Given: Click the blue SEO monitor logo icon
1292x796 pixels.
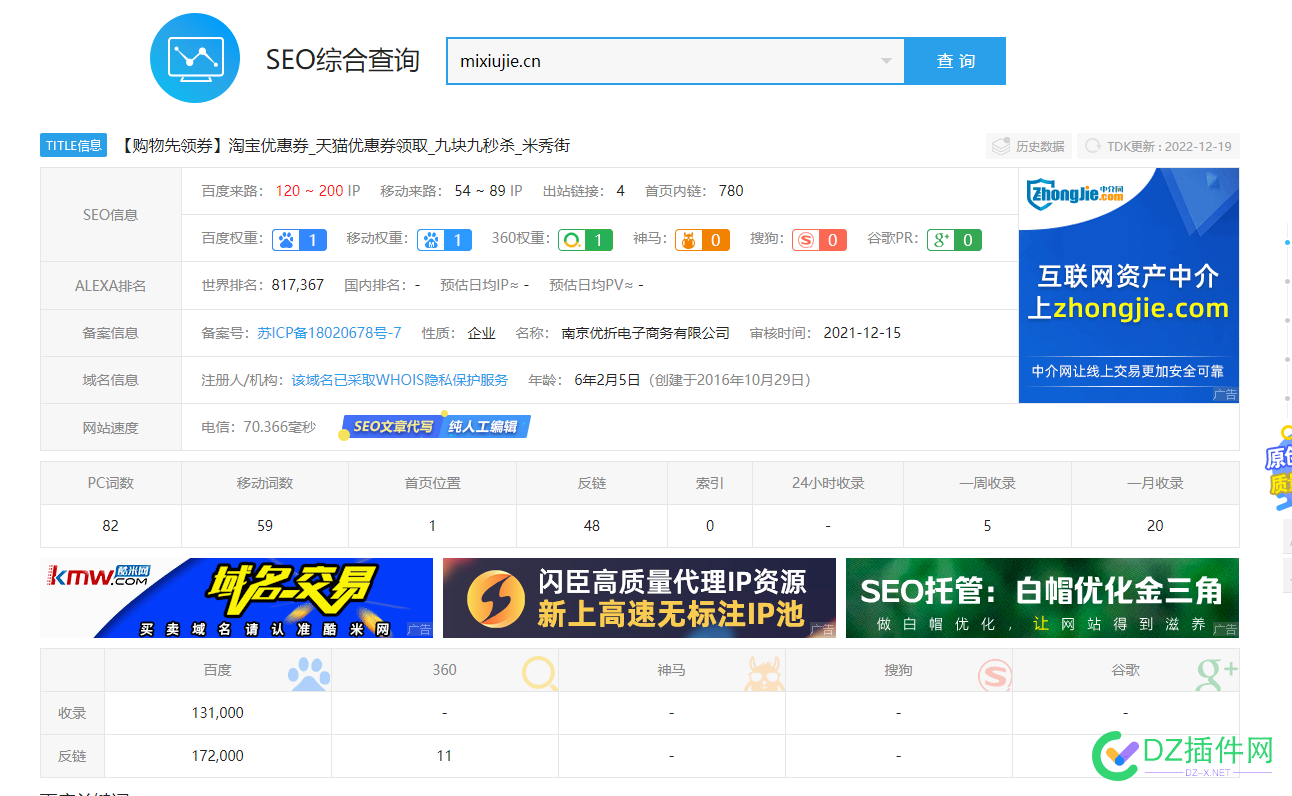Looking at the screenshot, I should [x=195, y=59].
